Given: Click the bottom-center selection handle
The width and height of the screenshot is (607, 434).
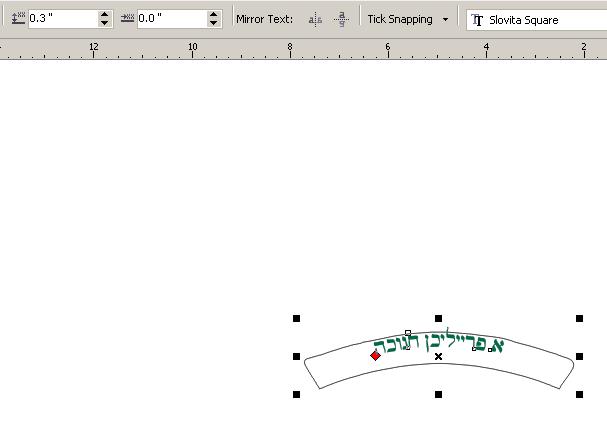Looking at the screenshot, I should tap(438, 394).
